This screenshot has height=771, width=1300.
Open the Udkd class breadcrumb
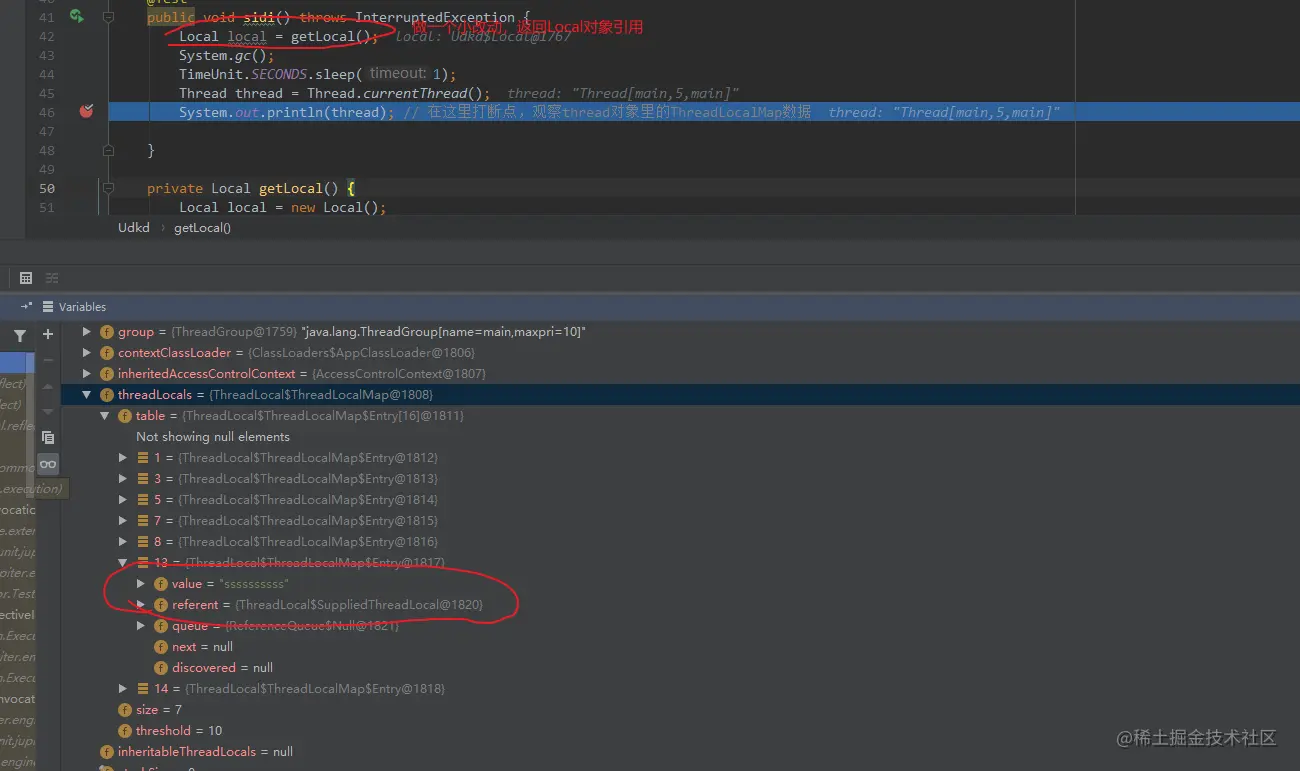tap(134, 228)
